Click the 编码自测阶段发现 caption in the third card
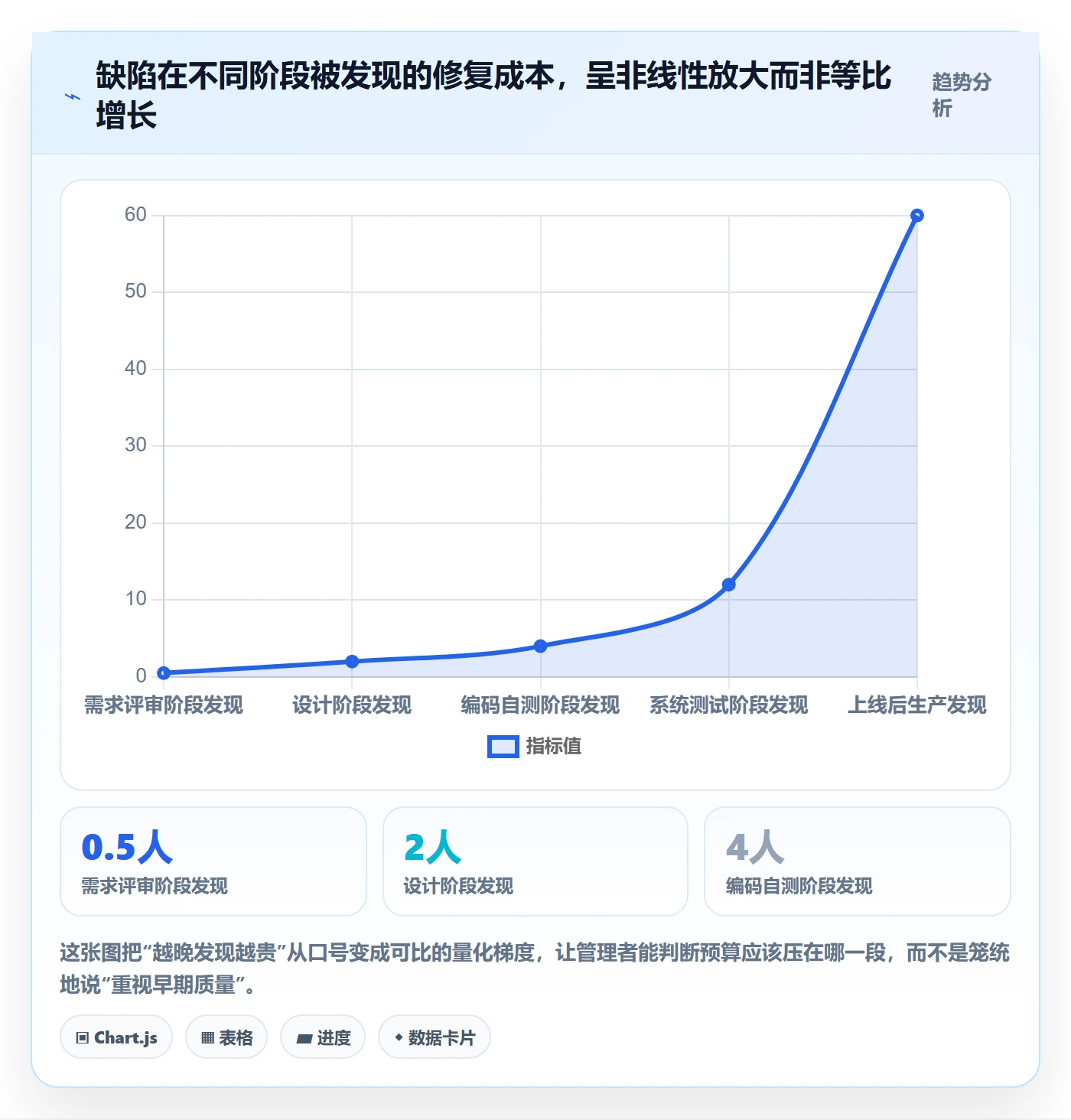This screenshot has height=1120, width=1071. (x=799, y=887)
